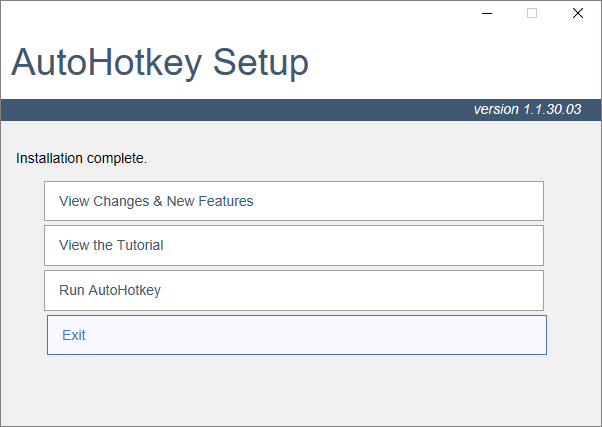This screenshot has height=427, width=602.
Task: Open the View the Tutorial option
Action: tap(294, 245)
